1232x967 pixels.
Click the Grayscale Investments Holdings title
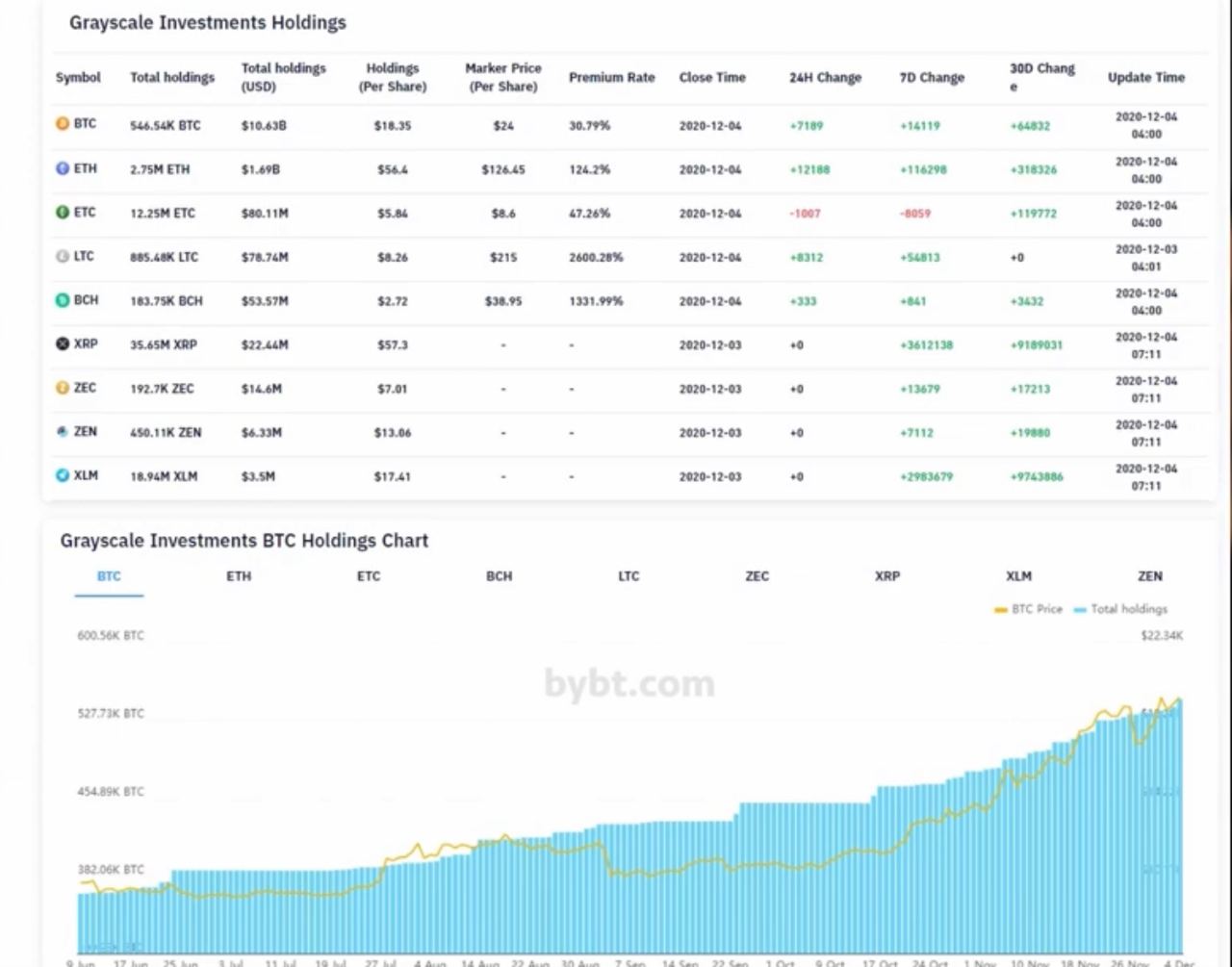click(207, 22)
